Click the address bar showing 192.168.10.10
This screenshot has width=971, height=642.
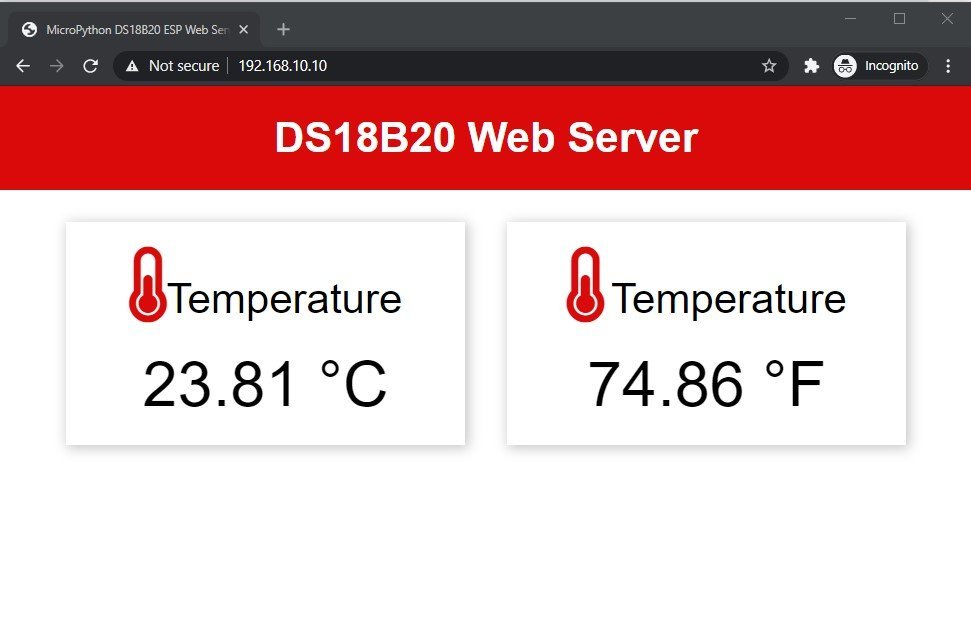pyautogui.click(x=451, y=66)
